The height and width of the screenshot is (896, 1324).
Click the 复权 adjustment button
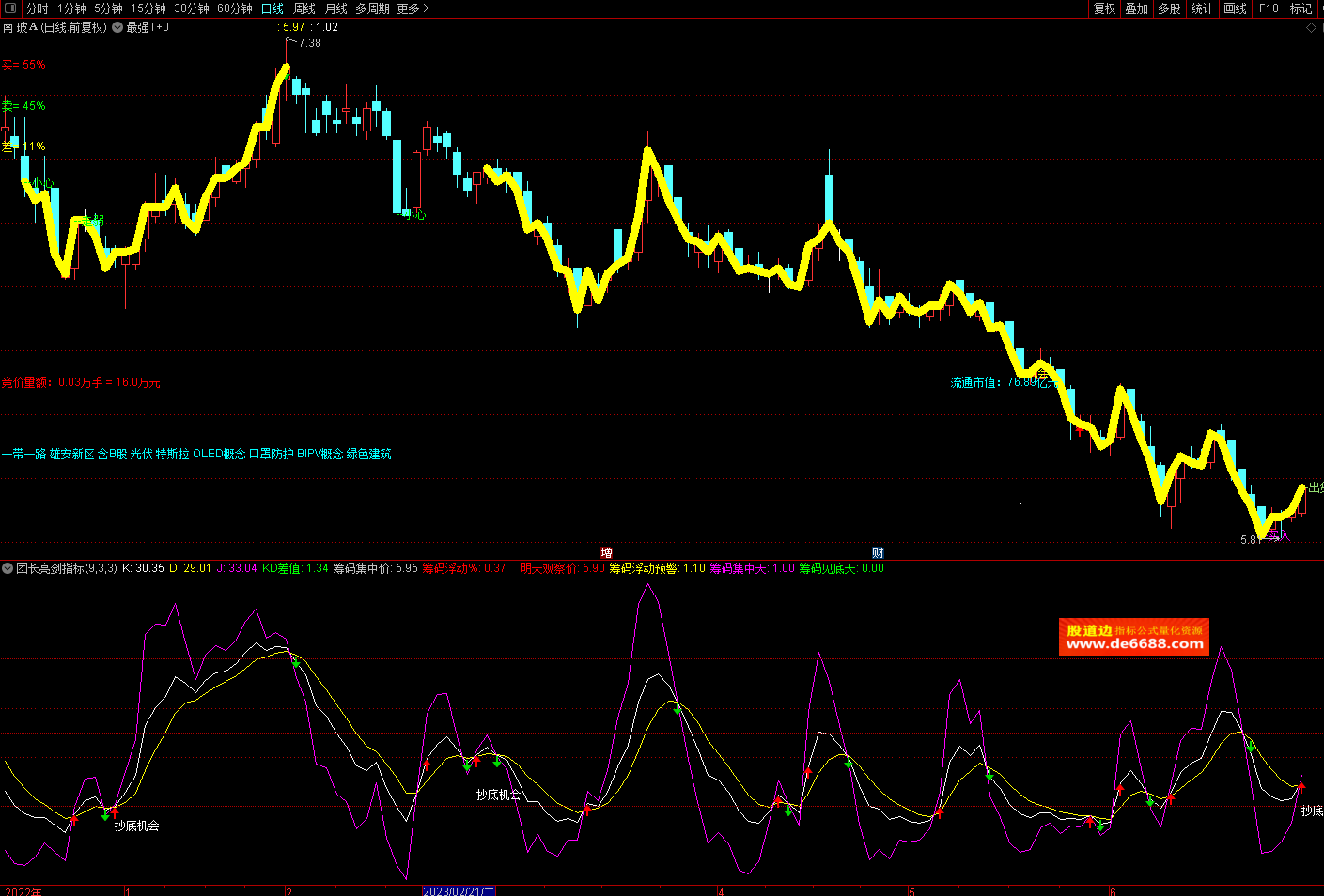pyautogui.click(x=1104, y=8)
